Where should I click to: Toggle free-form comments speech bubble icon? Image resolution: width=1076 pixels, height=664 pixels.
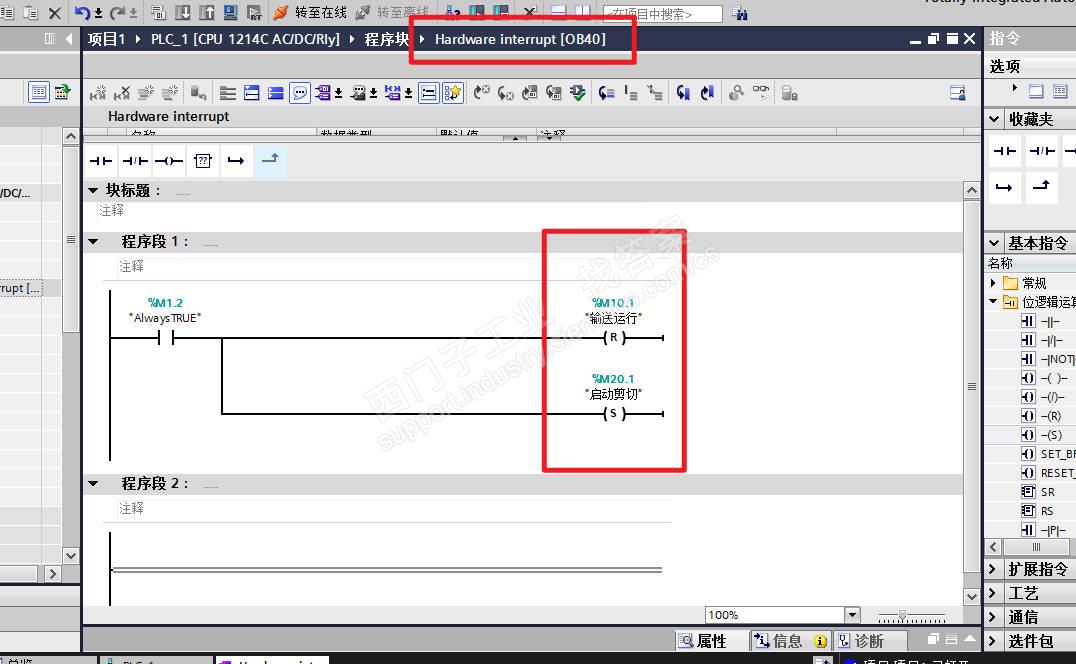[300, 93]
